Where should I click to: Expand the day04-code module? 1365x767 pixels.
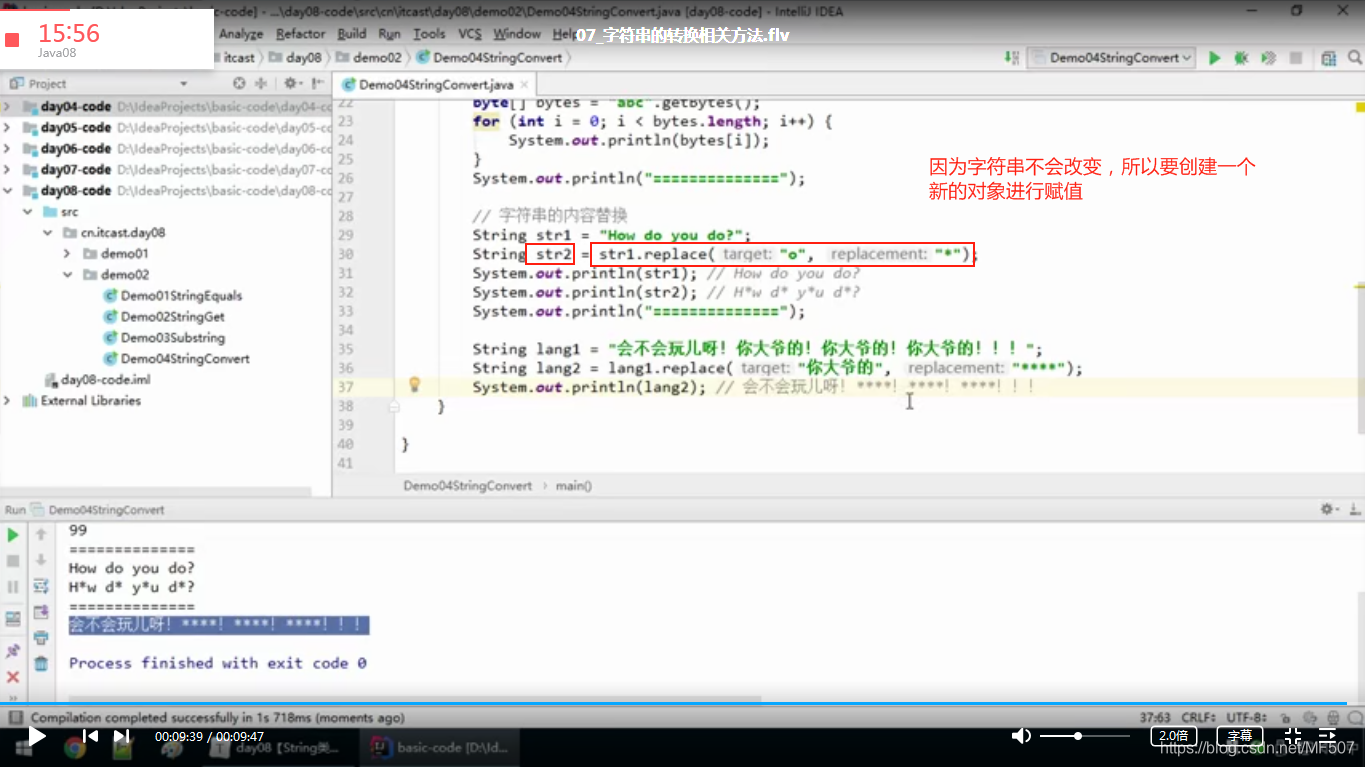[8, 107]
